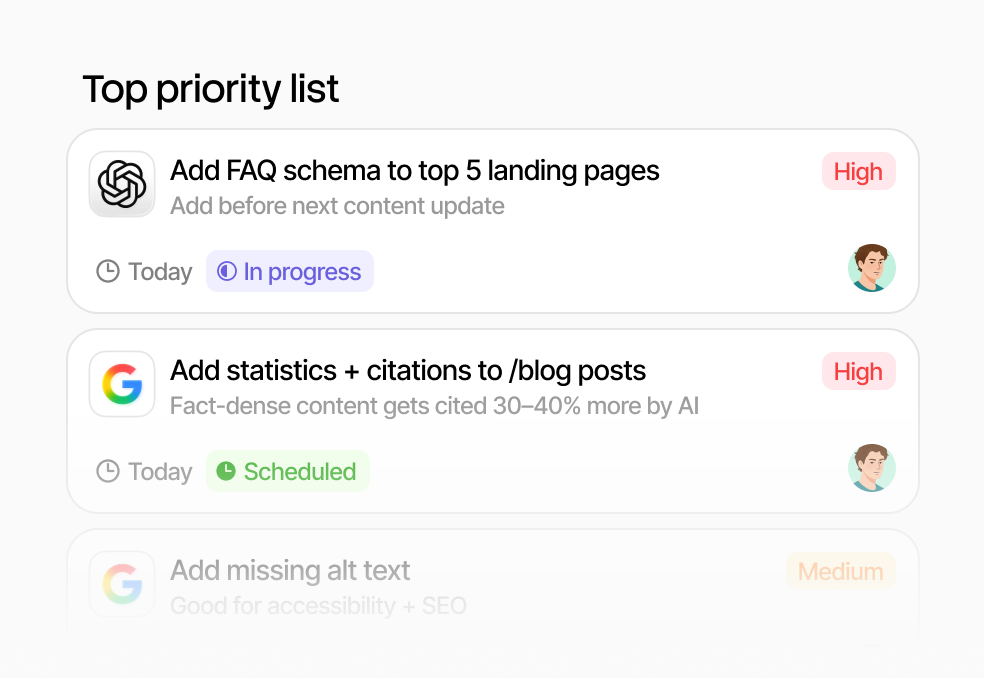Click the Medium priority label on the alt text task
This screenshot has width=984, height=678.
(x=841, y=571)
